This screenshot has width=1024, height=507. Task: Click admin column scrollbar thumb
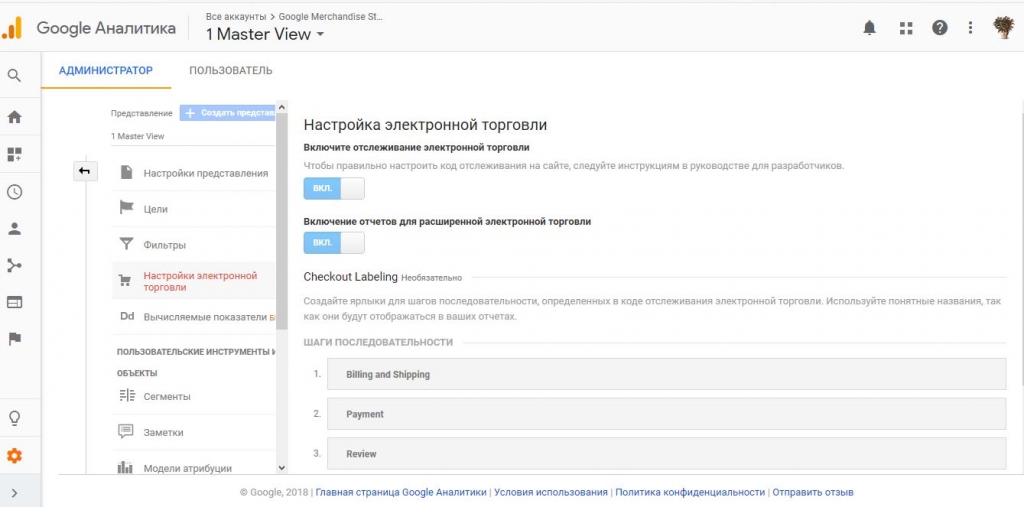(282, 222)
